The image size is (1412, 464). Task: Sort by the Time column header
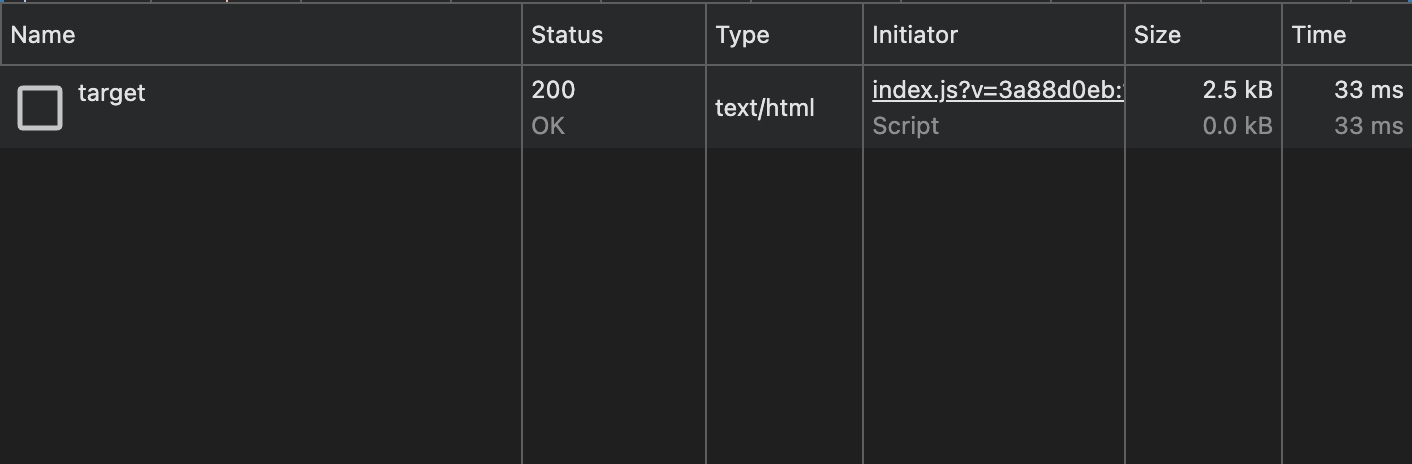(x=1318, y=35)
